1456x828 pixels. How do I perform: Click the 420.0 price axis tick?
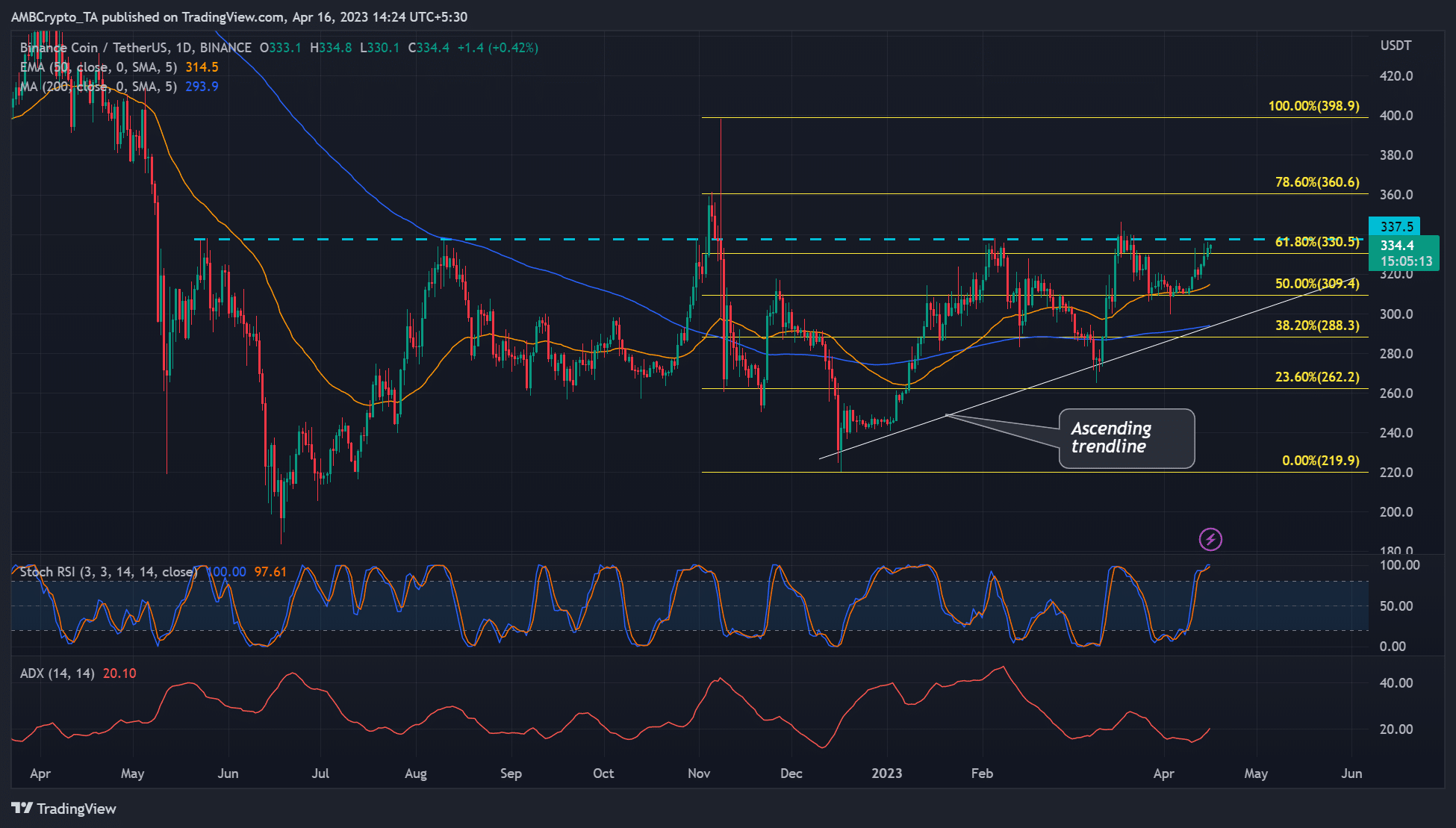(1396, 75)
